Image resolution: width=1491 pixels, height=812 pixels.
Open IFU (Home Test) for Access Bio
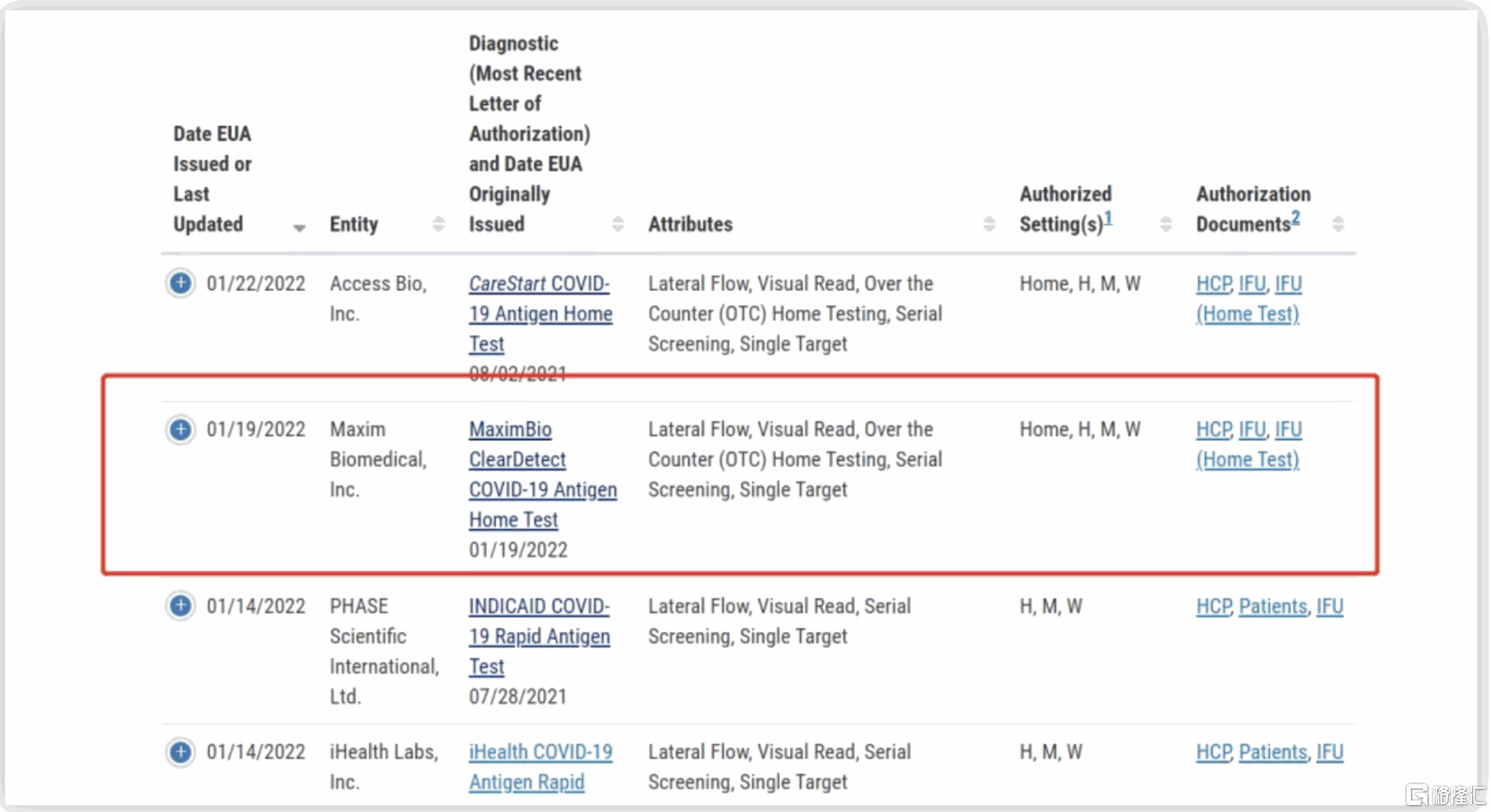point(1248,314)
